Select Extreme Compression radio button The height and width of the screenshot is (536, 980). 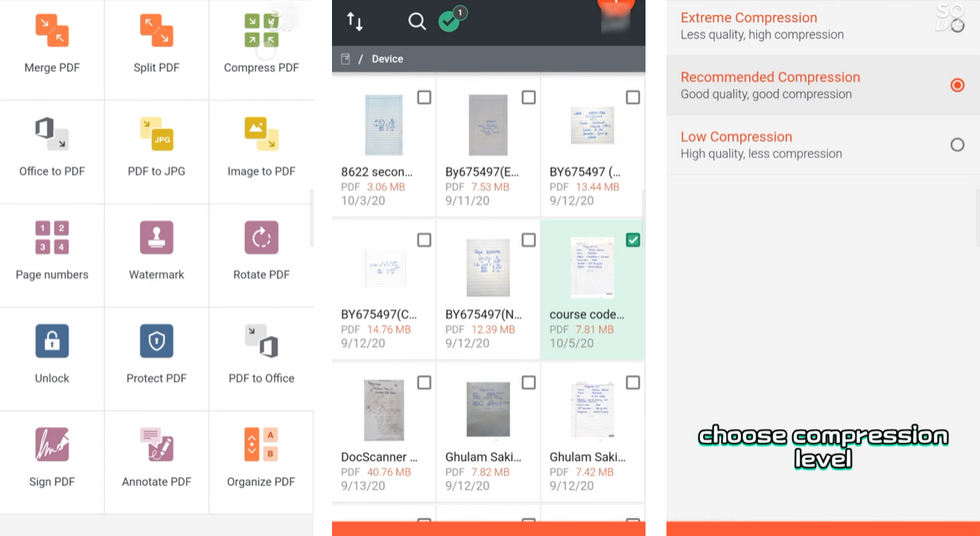[x=957, y=26]
